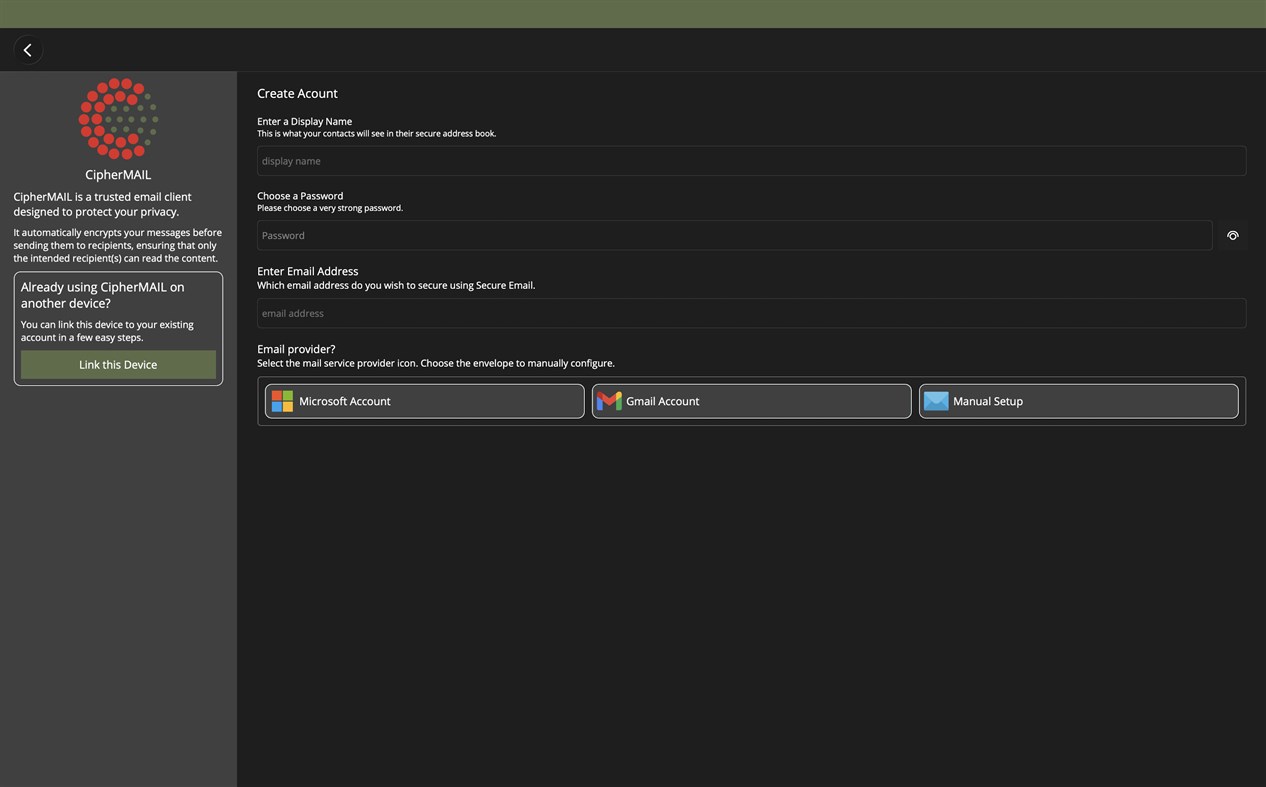The width and height of the screenshot is (1266, 787).
Task: Go back using the arrow button
Action: point(28,50)
